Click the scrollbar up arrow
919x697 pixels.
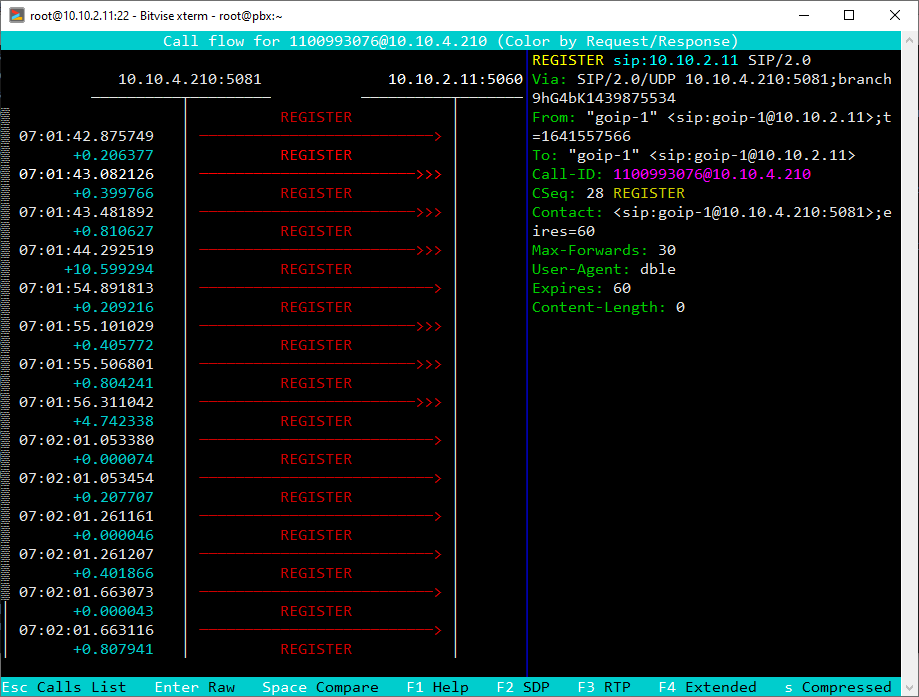pyautogui.click(x=910, y=40)
